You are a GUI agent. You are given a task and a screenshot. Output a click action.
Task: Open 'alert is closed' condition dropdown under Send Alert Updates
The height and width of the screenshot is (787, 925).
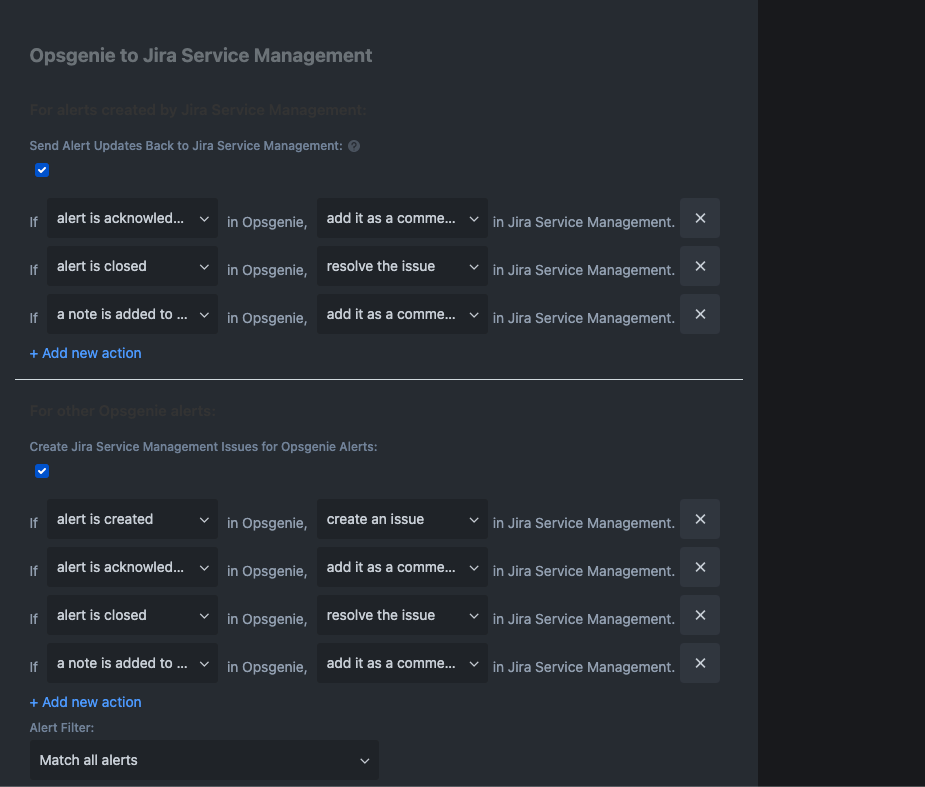[x=133, y=266]
